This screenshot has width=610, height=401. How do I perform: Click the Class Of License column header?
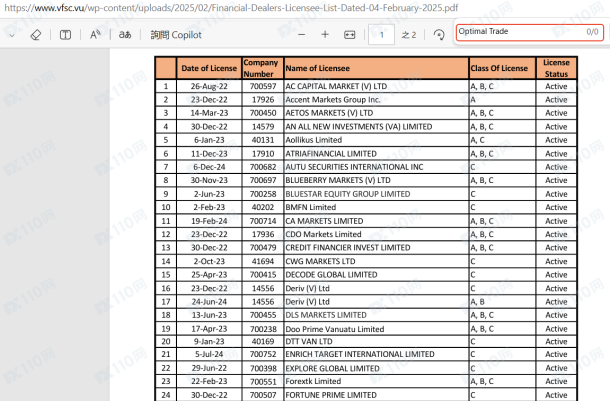(502, 68)
